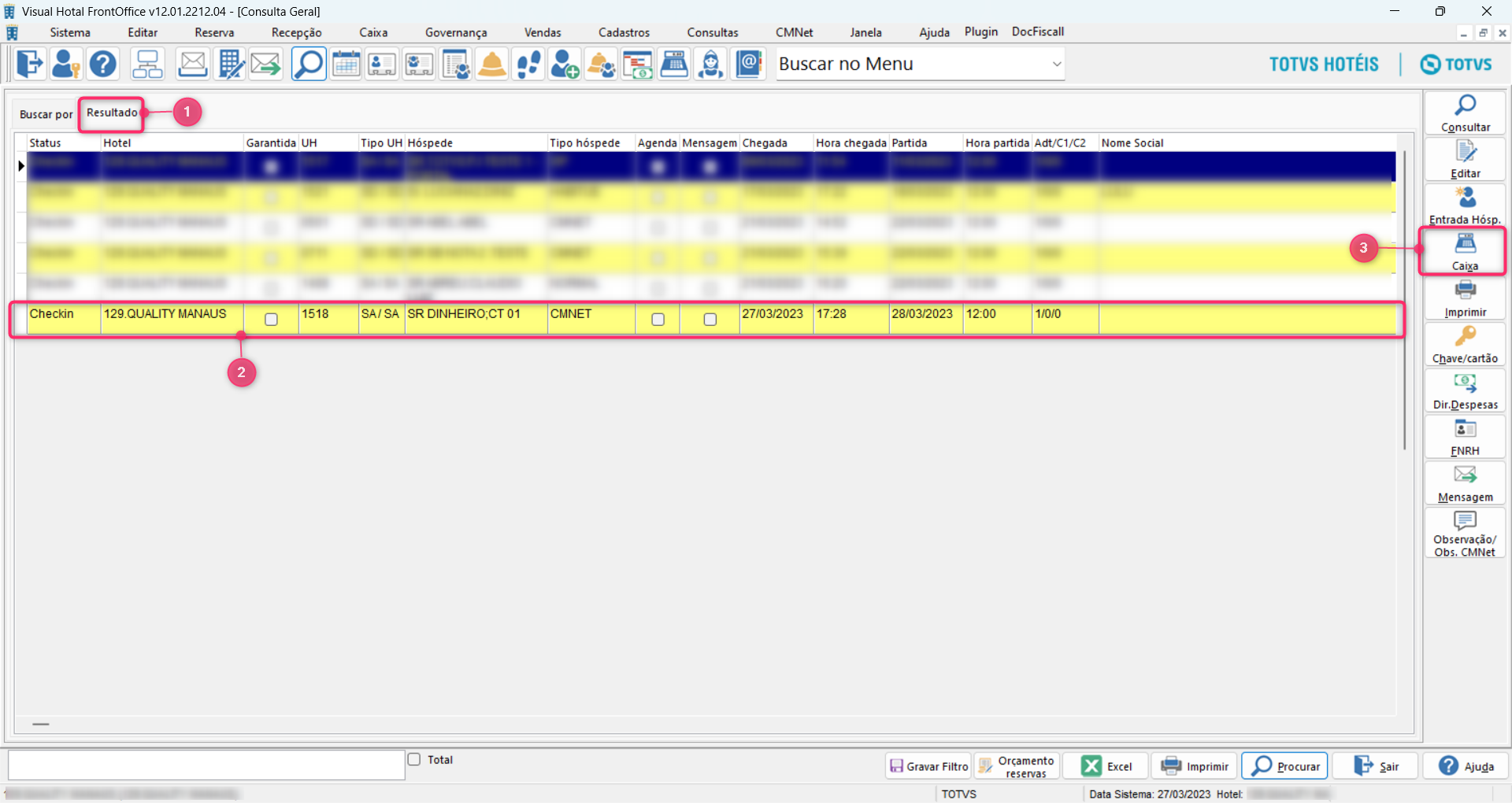This screenshot has height=803, width=1512.
Task: Click the Mensagem envelope side panel button
Action: coord(1465,484)
